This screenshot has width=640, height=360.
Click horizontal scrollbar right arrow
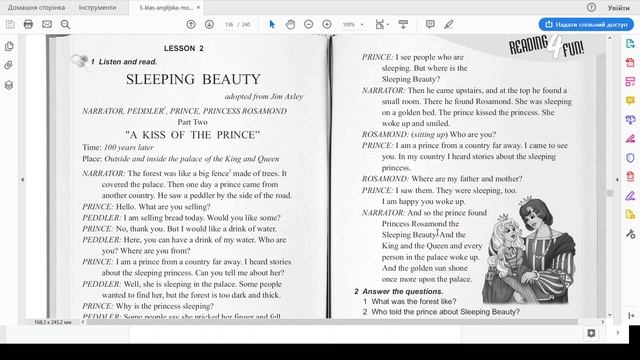point(602,322)
